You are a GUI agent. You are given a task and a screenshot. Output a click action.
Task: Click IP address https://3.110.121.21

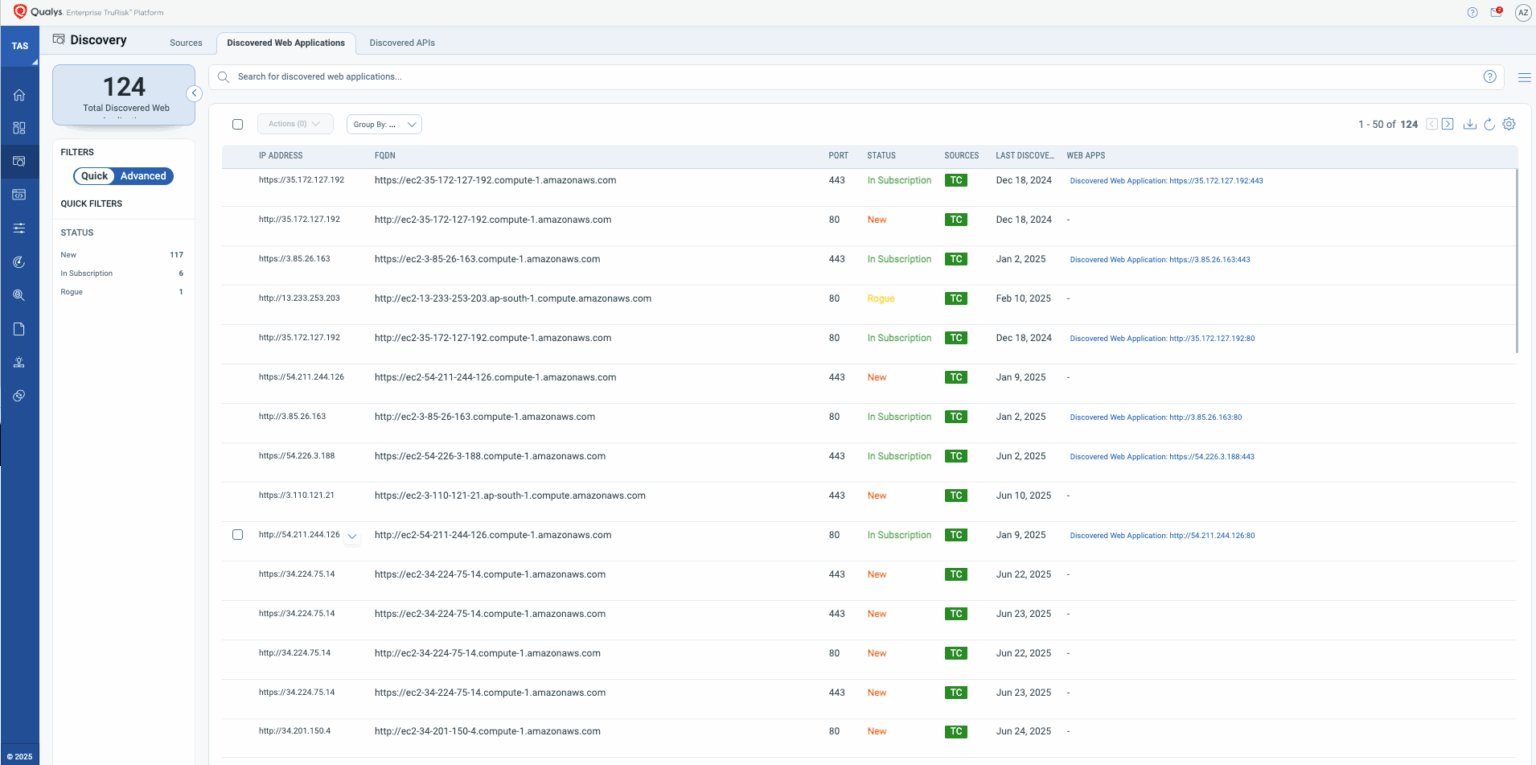[x=296, y=496]
